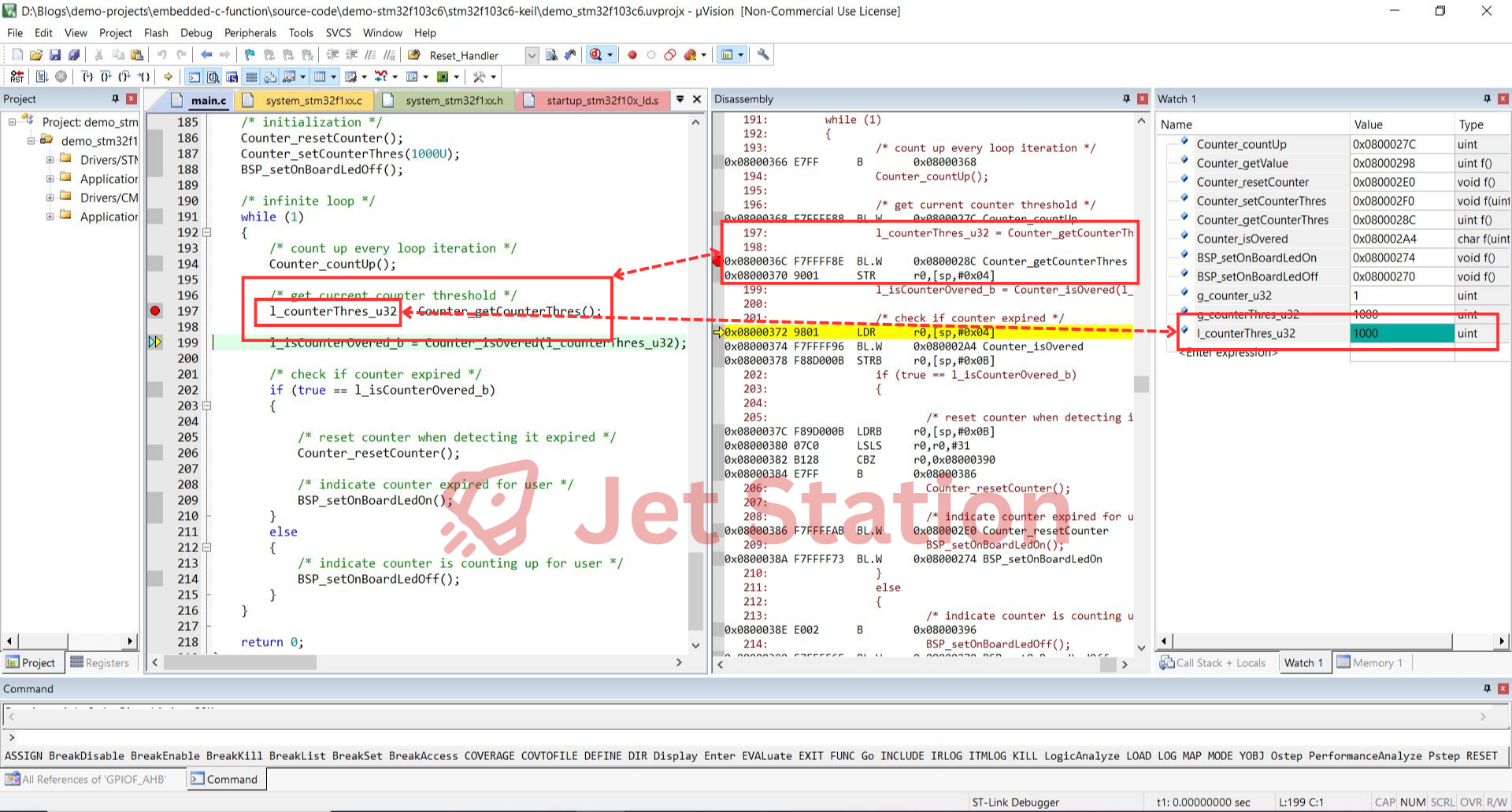This screenshot has height=812, width=1512.
Task: Open the Registers panel tab
Action: (x=100, y=662)
